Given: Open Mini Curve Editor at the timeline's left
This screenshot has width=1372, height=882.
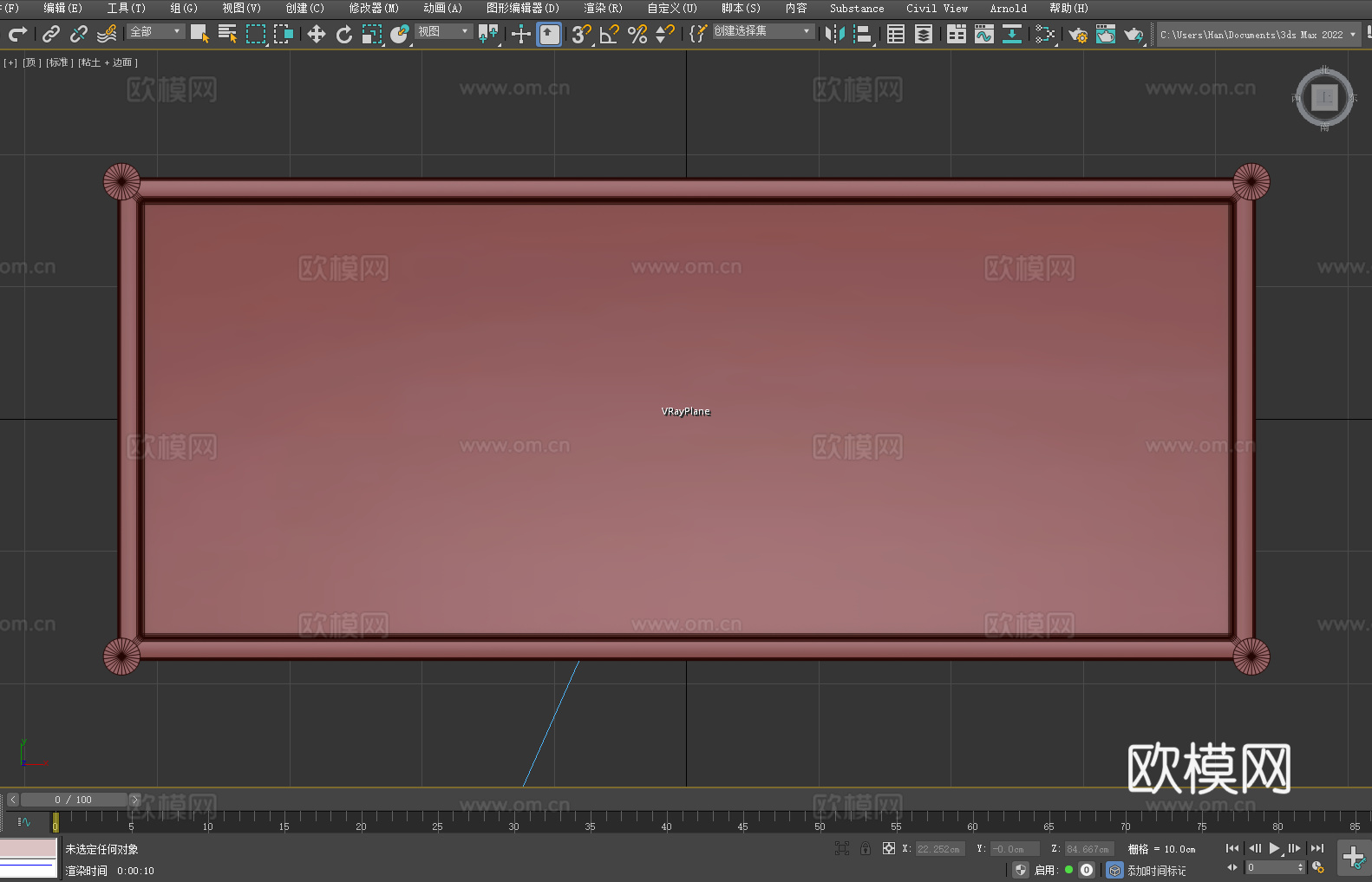Looking at the screenshot, I should (23, 821).
